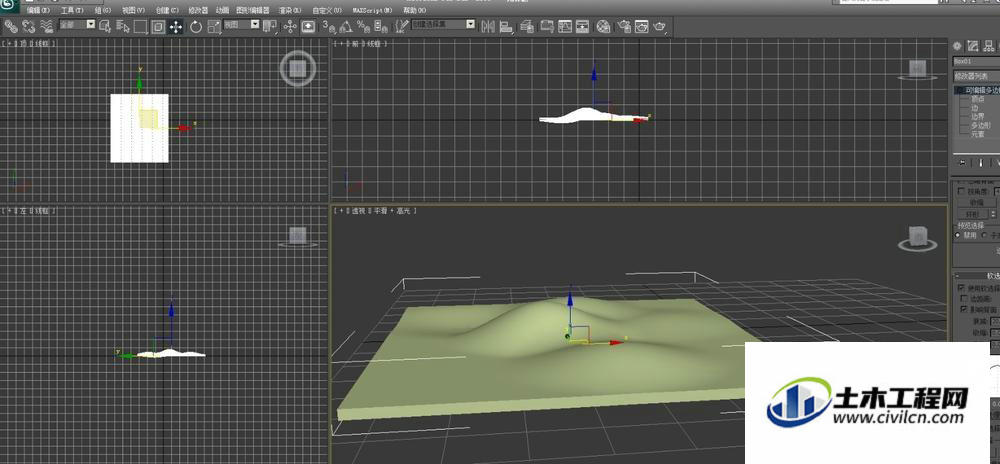The image size is (1000, 464).
Task: Open the 帮助(H) menu
Action: tap(415, 10)
